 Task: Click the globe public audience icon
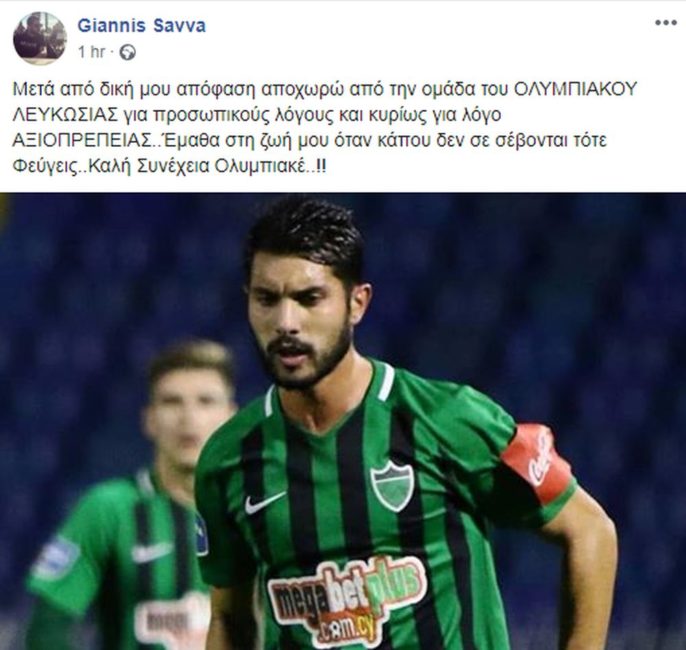(128, 52)
